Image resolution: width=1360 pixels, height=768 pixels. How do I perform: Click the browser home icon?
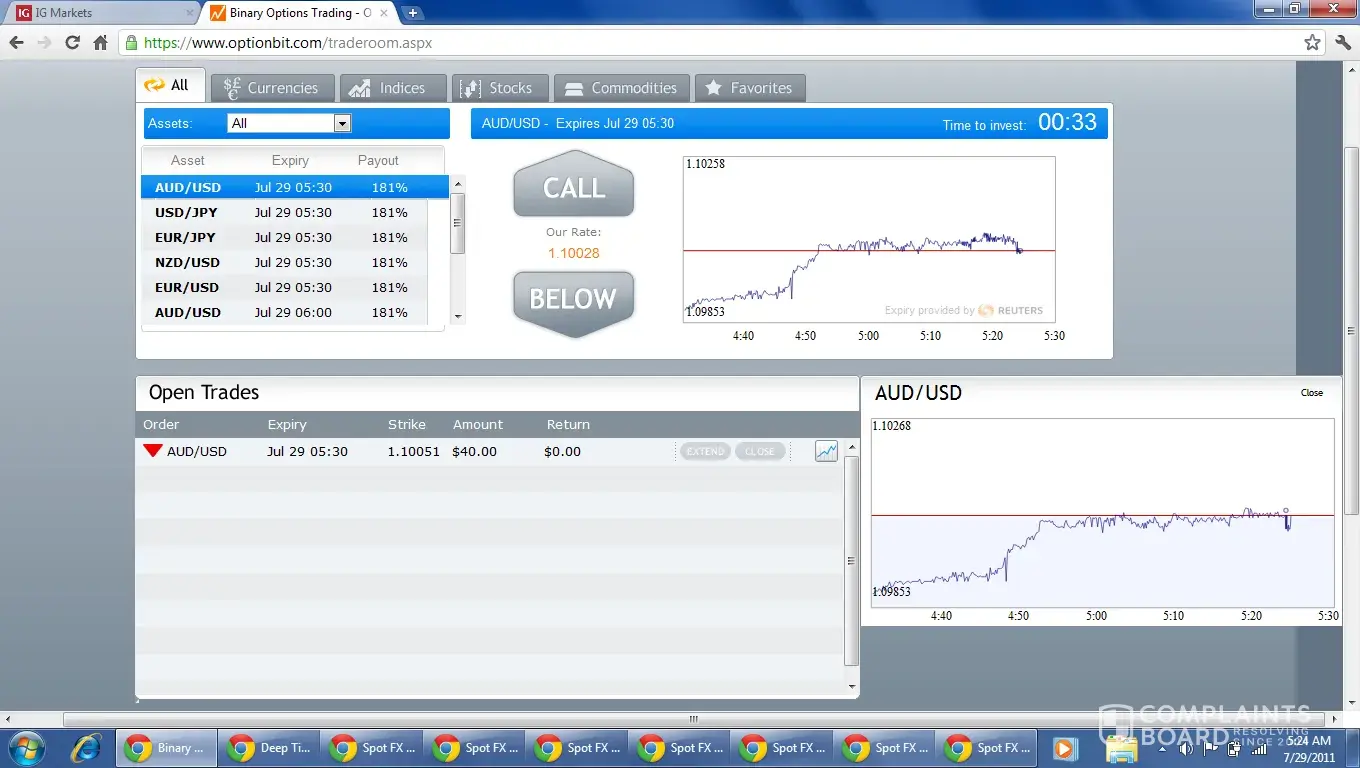coord(100,43)
